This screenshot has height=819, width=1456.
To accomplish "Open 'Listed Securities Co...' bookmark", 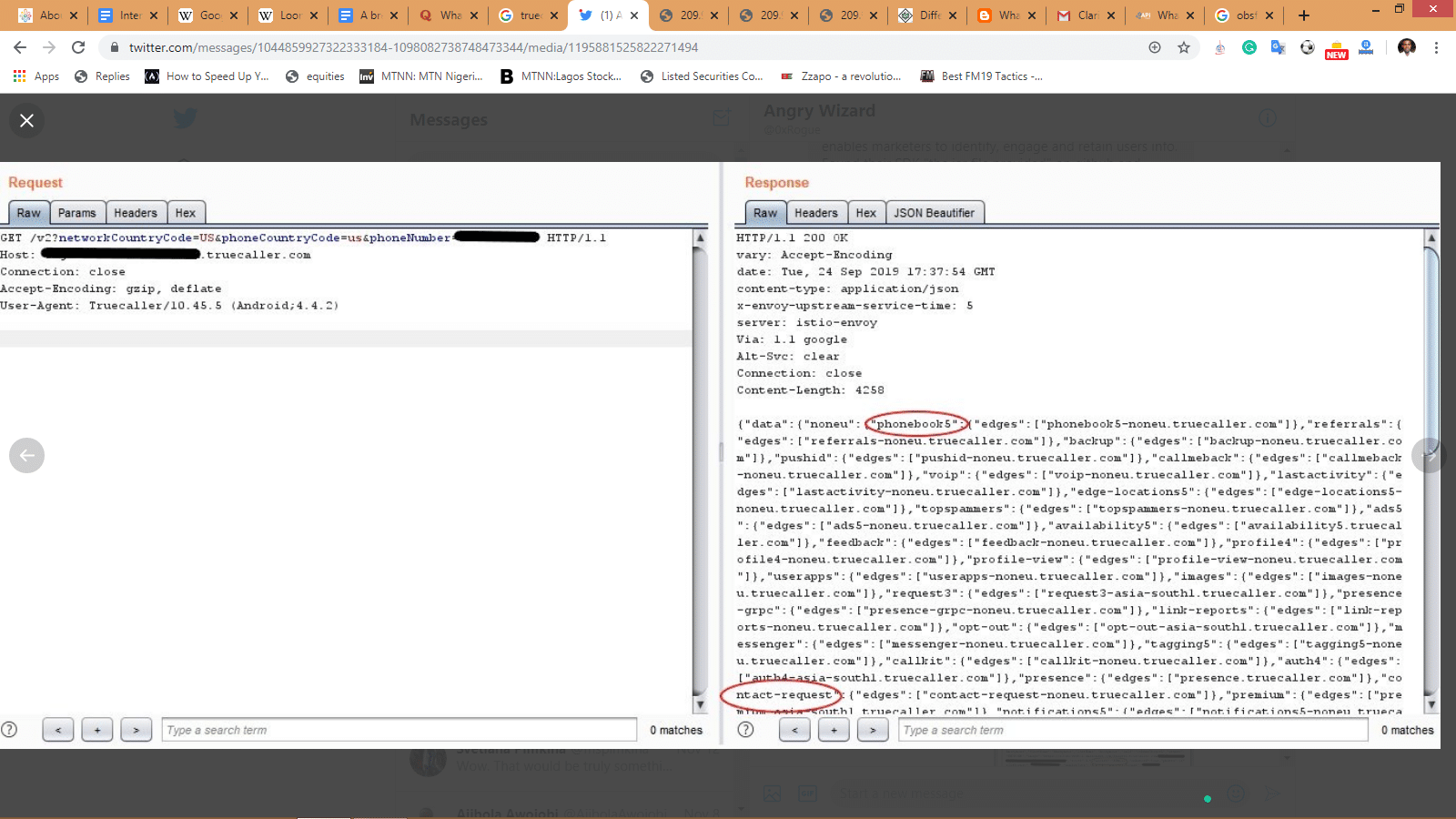I will [702, 76].
